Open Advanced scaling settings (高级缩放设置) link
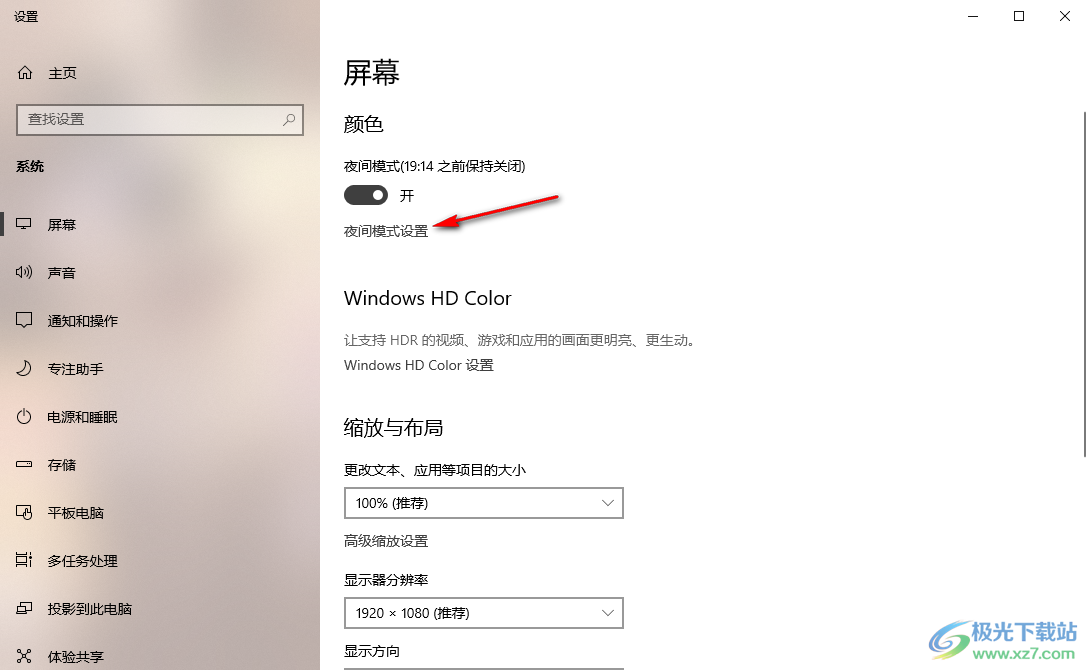 (x=386, y=541)
